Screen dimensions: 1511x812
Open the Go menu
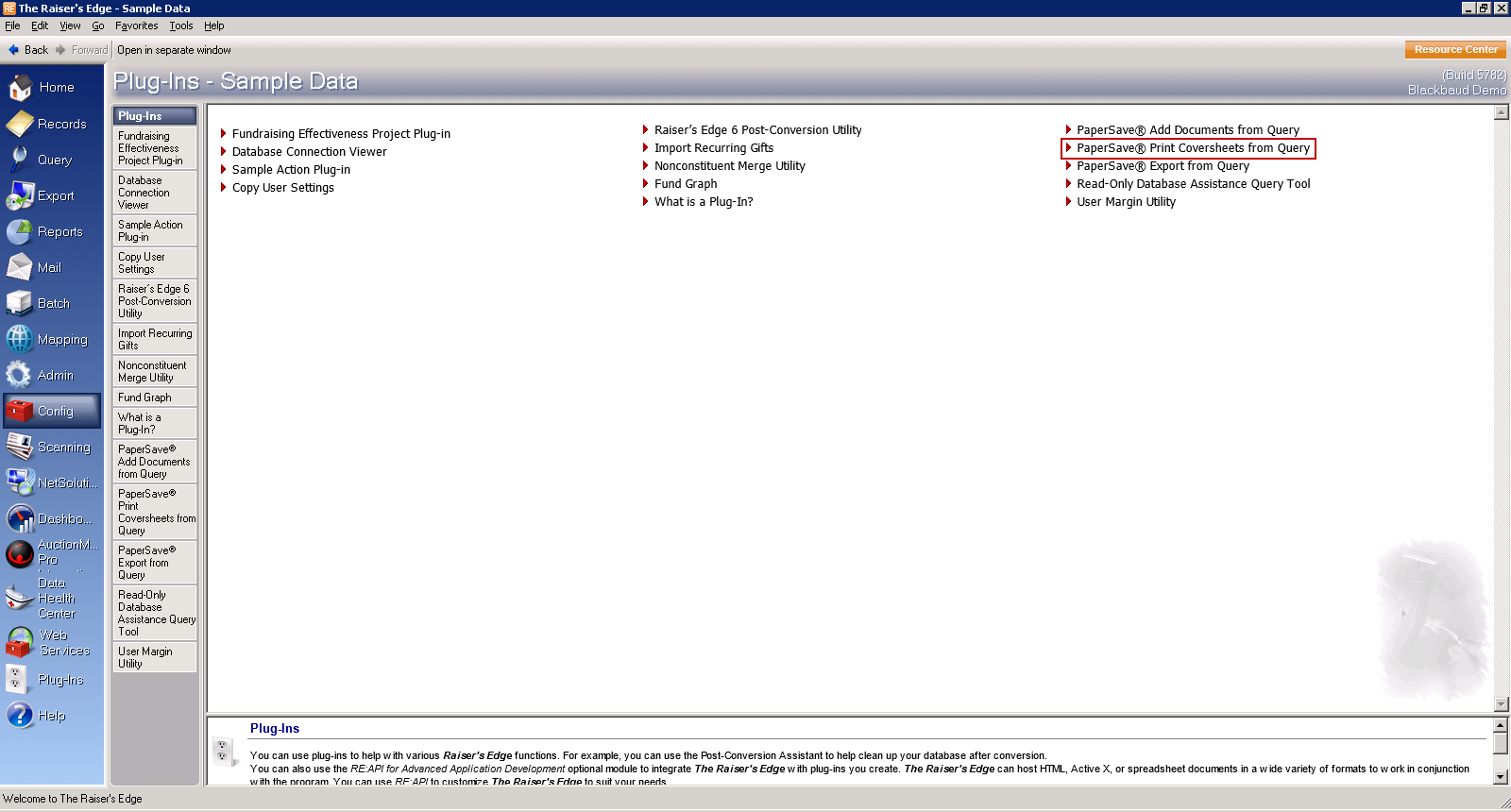tap(98, 25)
